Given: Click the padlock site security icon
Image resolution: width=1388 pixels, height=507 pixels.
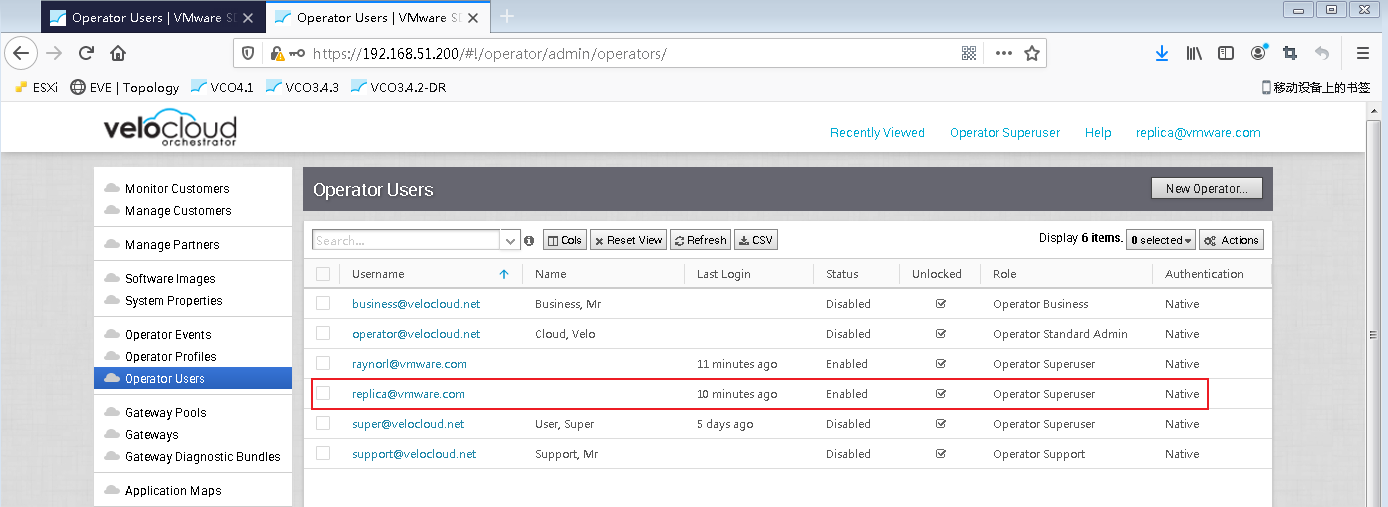Looking at the screenshot, I should coord(277,53).
